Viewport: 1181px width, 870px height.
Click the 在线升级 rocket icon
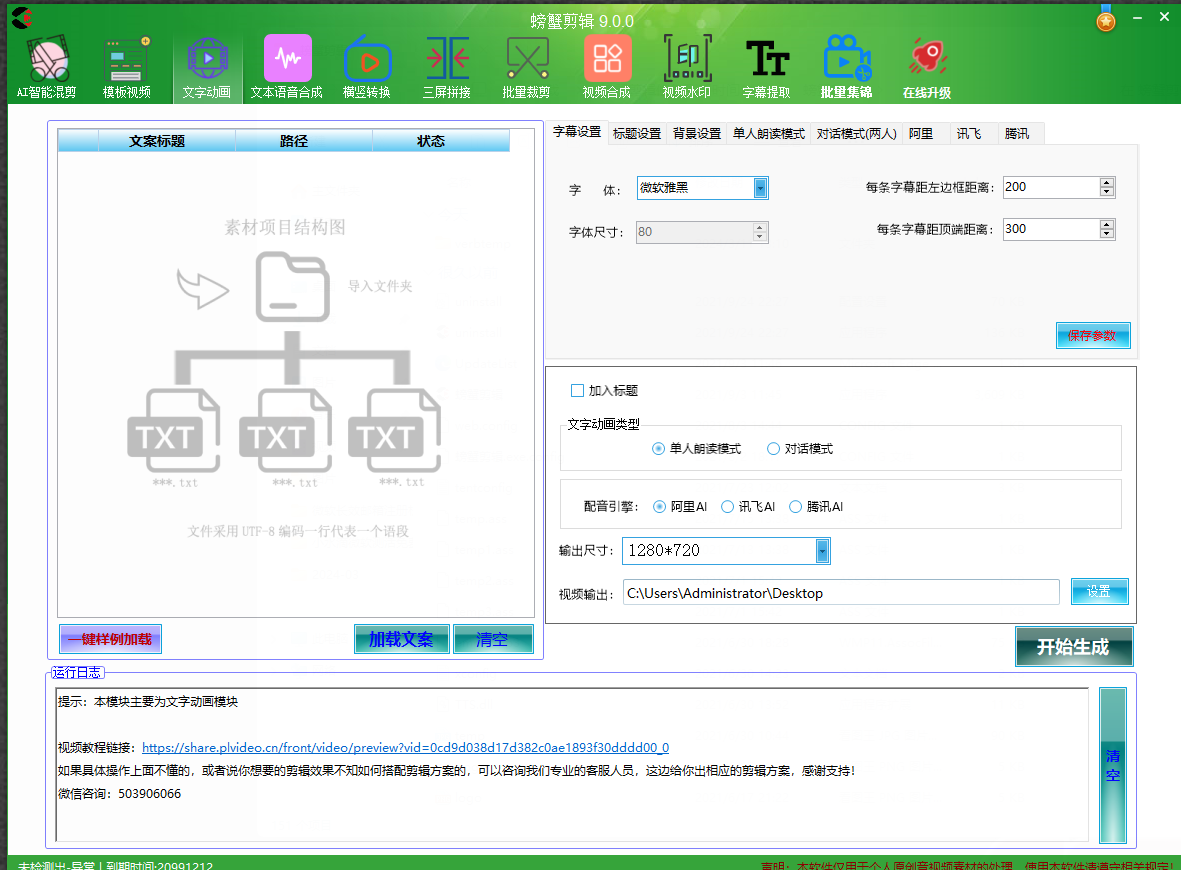(x=927, y=59)
